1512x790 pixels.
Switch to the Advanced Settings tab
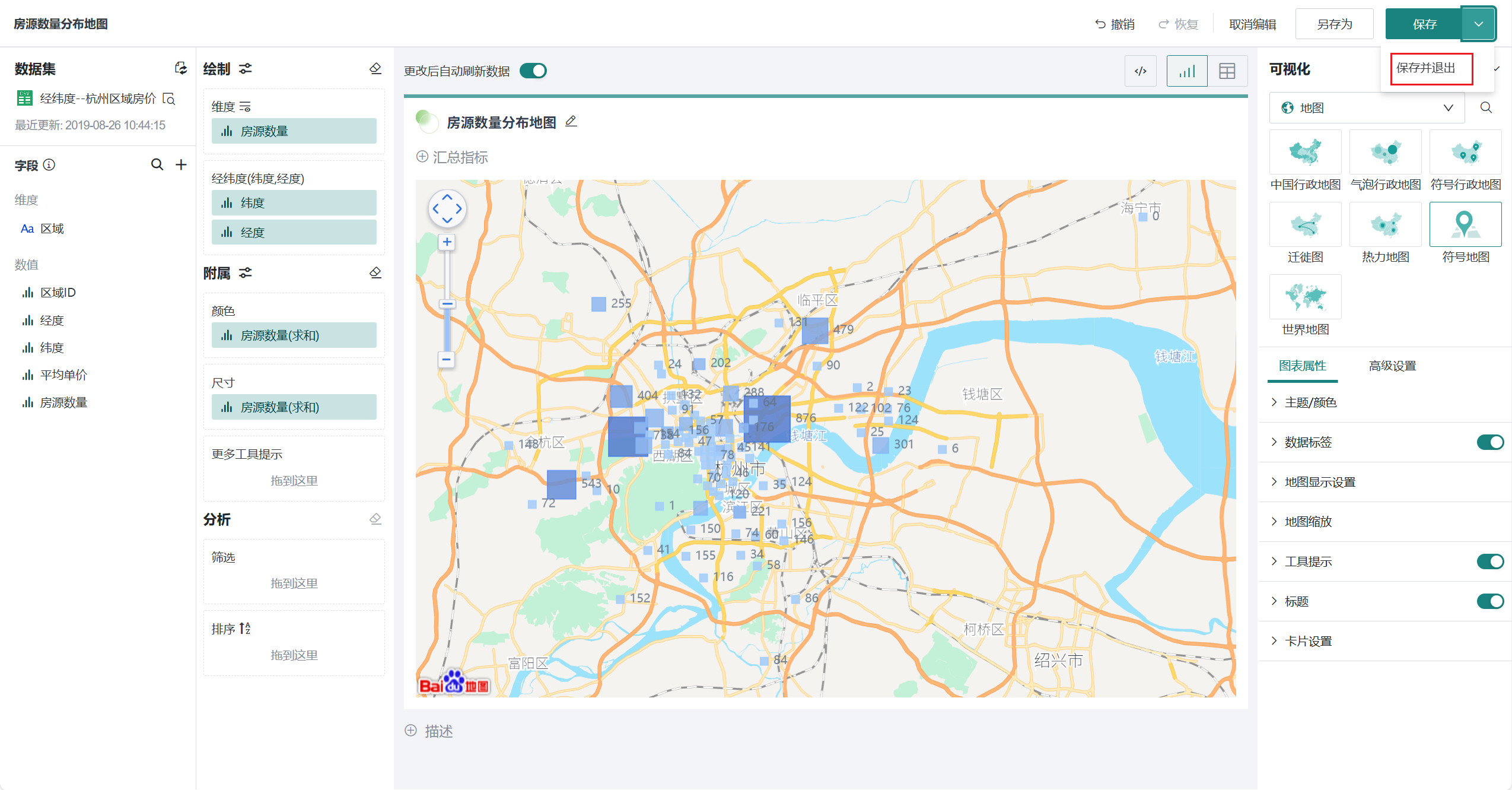(x=1392, y=366)
